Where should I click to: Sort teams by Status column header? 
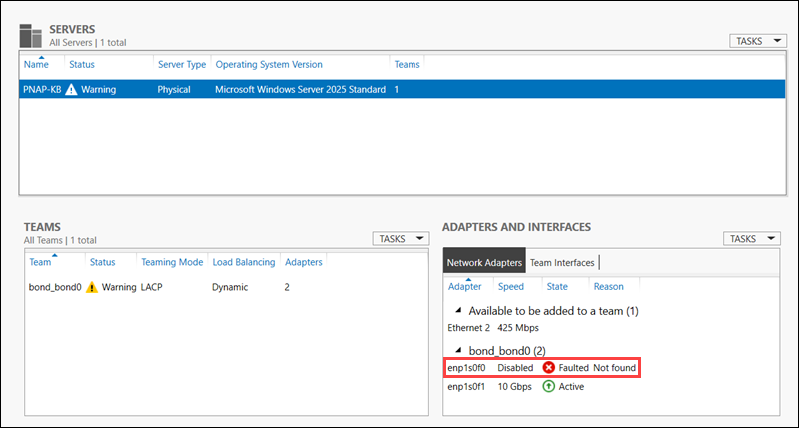point(102,262)
